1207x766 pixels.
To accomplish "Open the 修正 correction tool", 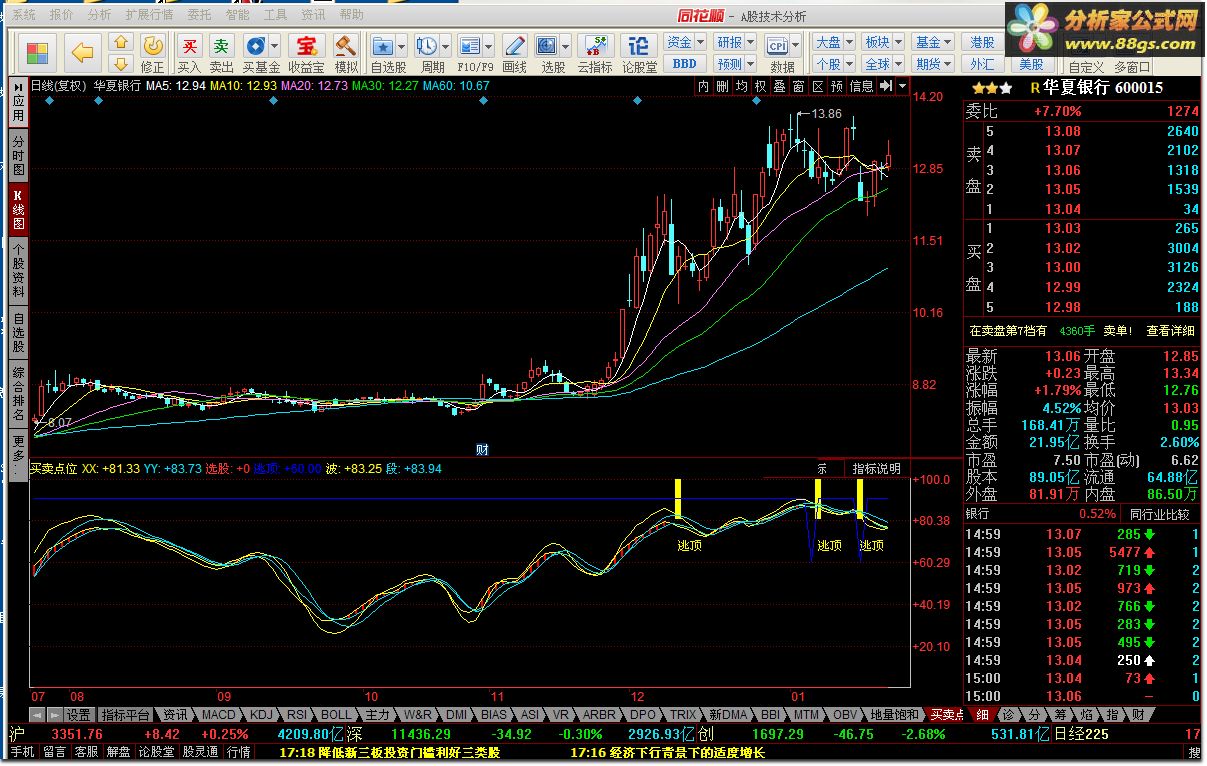I will pos(152,53).
